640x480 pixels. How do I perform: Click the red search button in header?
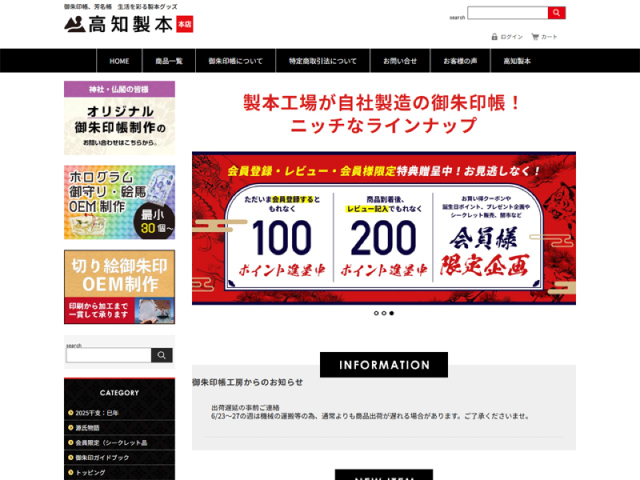556,13
